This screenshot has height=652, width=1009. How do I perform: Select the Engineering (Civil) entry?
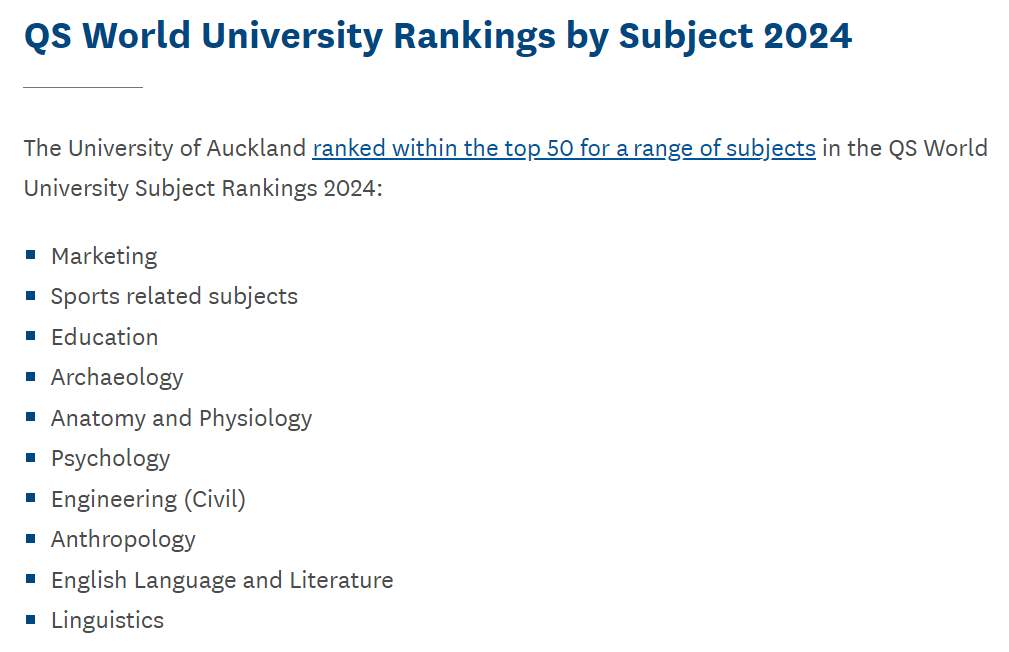coord(149,499)
